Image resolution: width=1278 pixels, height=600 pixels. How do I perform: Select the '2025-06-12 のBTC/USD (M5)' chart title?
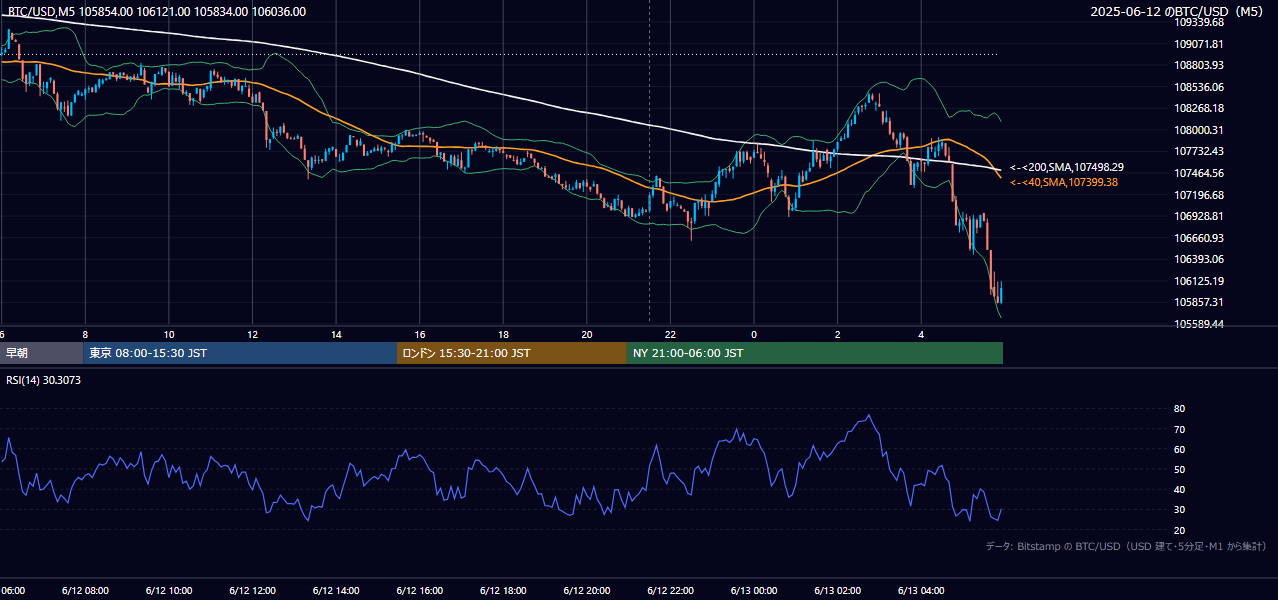coord(1178,12)
